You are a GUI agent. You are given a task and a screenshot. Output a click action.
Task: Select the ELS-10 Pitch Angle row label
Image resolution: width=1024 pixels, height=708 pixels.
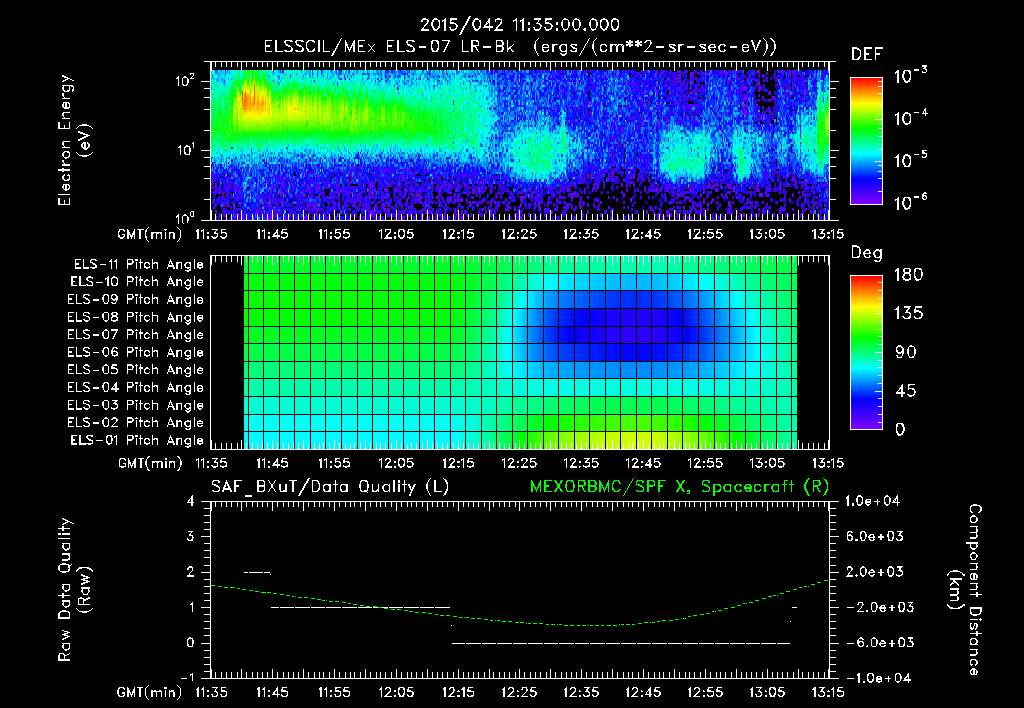137,282
